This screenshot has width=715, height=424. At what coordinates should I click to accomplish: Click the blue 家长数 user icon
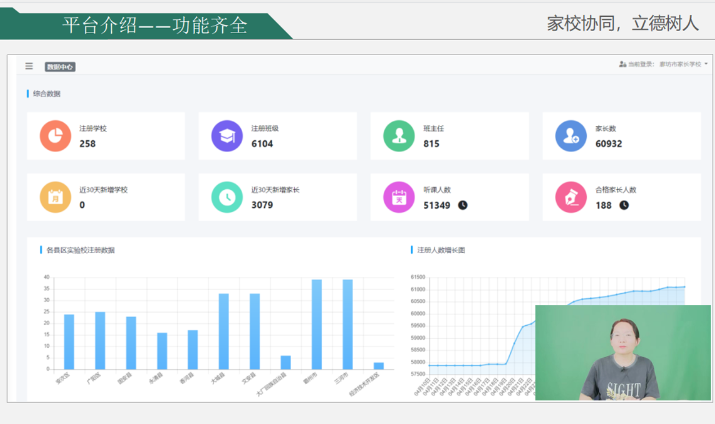click(571, 136)
